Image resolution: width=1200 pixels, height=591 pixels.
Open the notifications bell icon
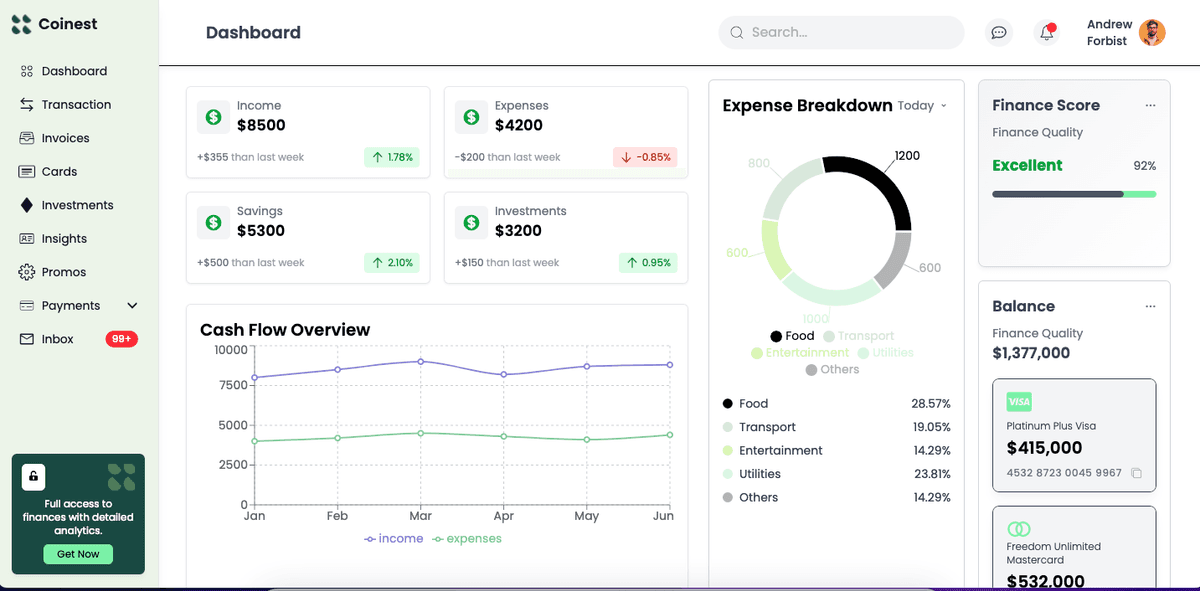pos(1047,32)
